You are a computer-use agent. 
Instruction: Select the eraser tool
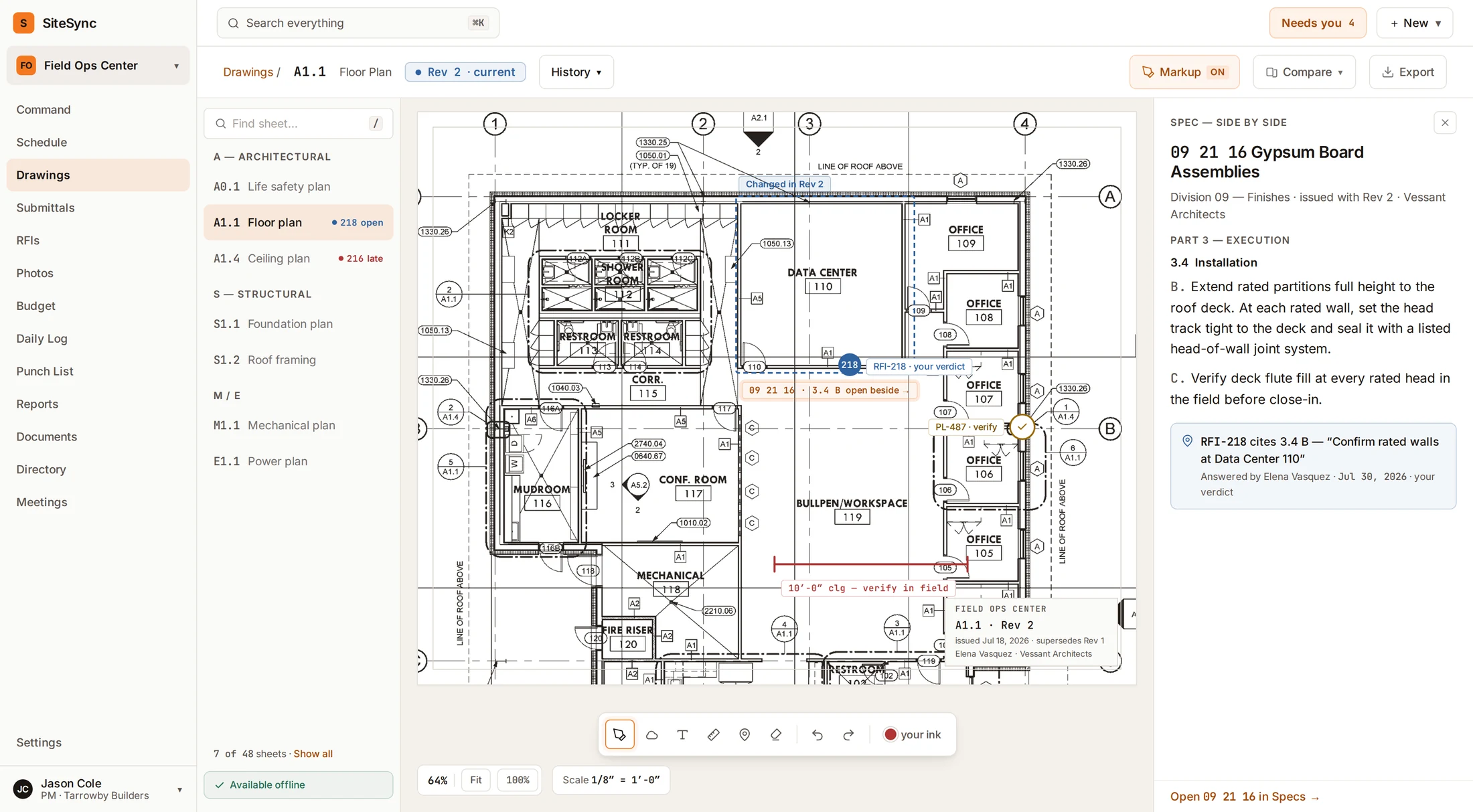pyautogui.click(x=776, y=734)
